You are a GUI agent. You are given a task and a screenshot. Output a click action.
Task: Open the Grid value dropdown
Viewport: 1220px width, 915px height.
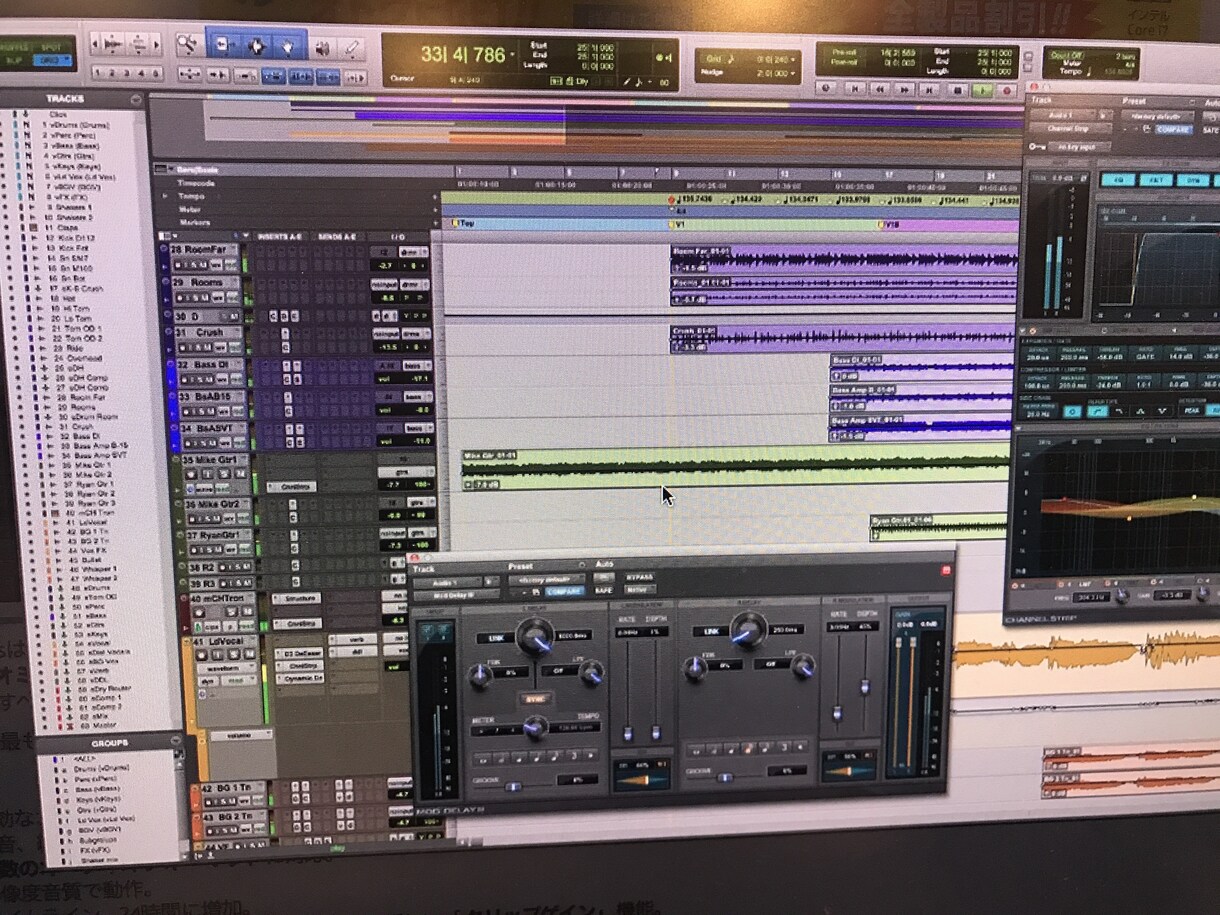793,59
